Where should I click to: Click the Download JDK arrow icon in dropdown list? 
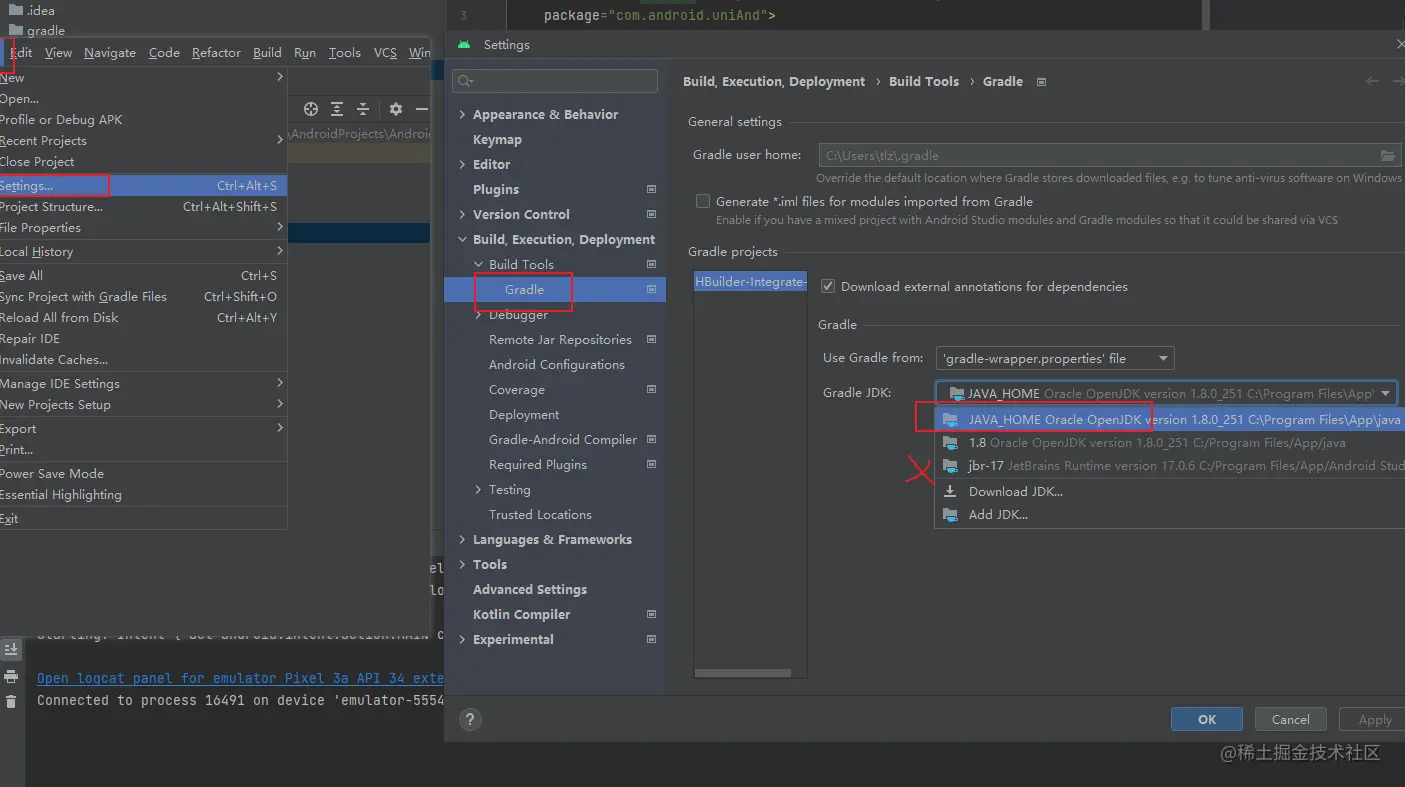[950, 491]
